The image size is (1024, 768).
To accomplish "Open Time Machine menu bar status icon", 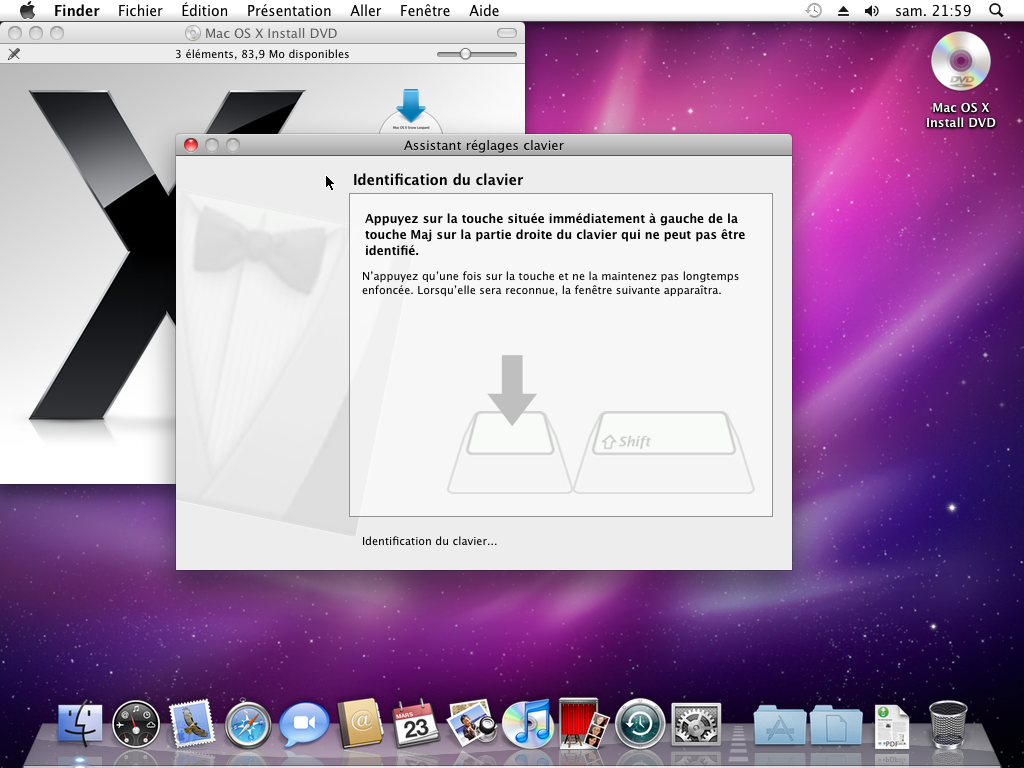I will coord(814,10).
